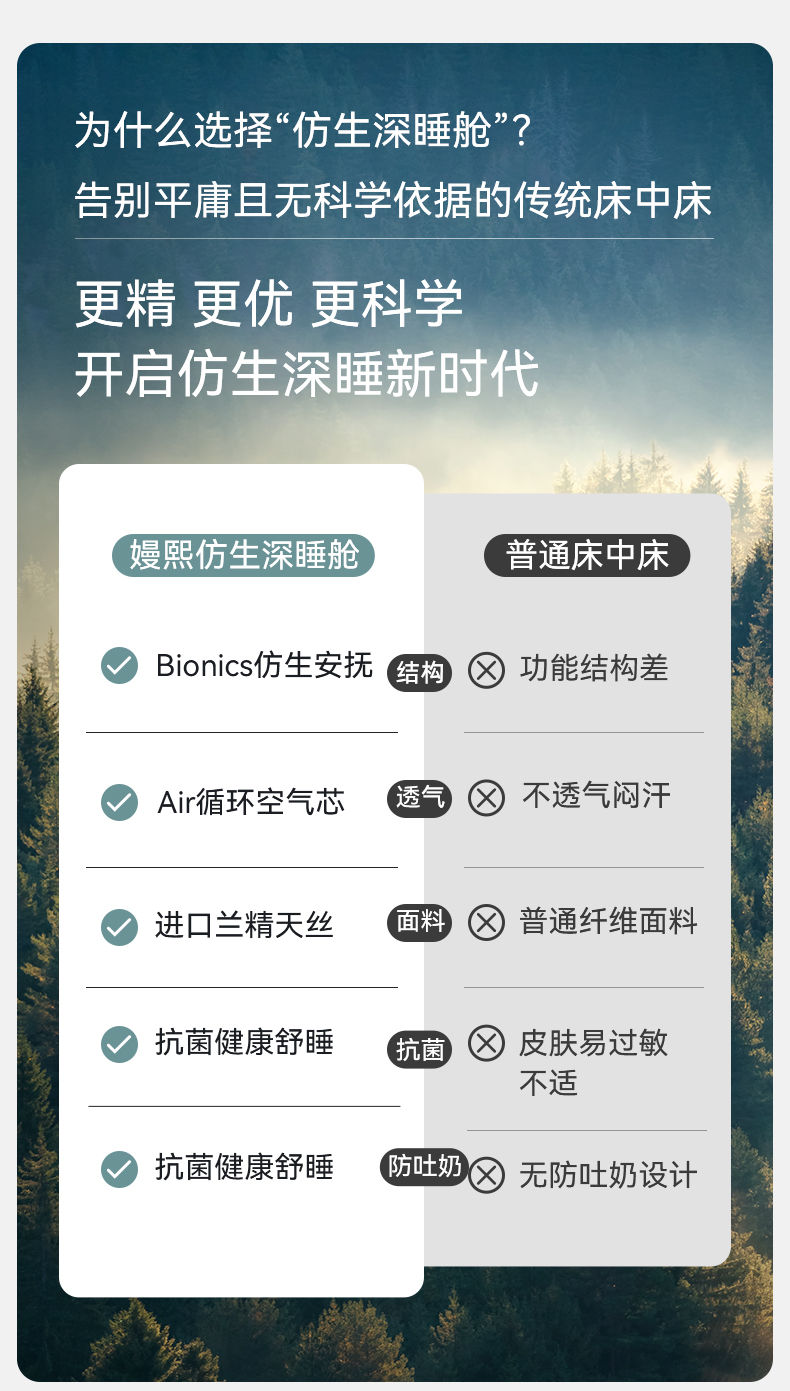The image size is (790, 1391).
Task: Click the checkmark next to Air循环空气芯
Action: point(119,802)
